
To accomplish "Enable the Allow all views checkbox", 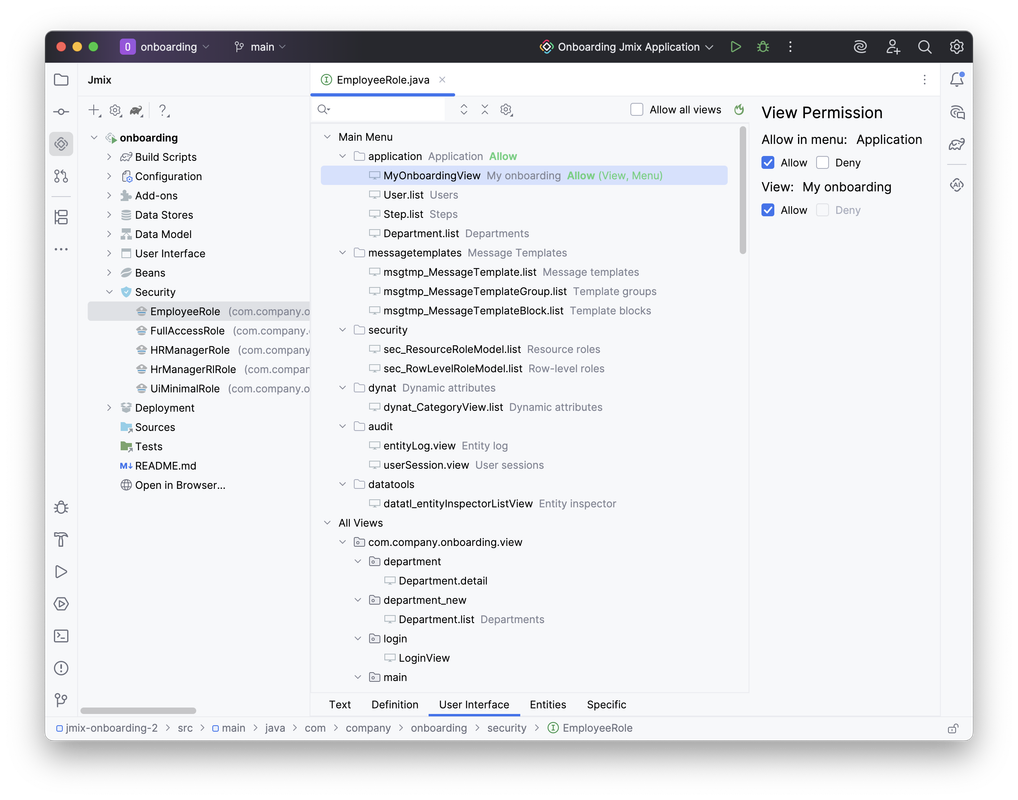I will pyautogui.click(x=637, y=110).
